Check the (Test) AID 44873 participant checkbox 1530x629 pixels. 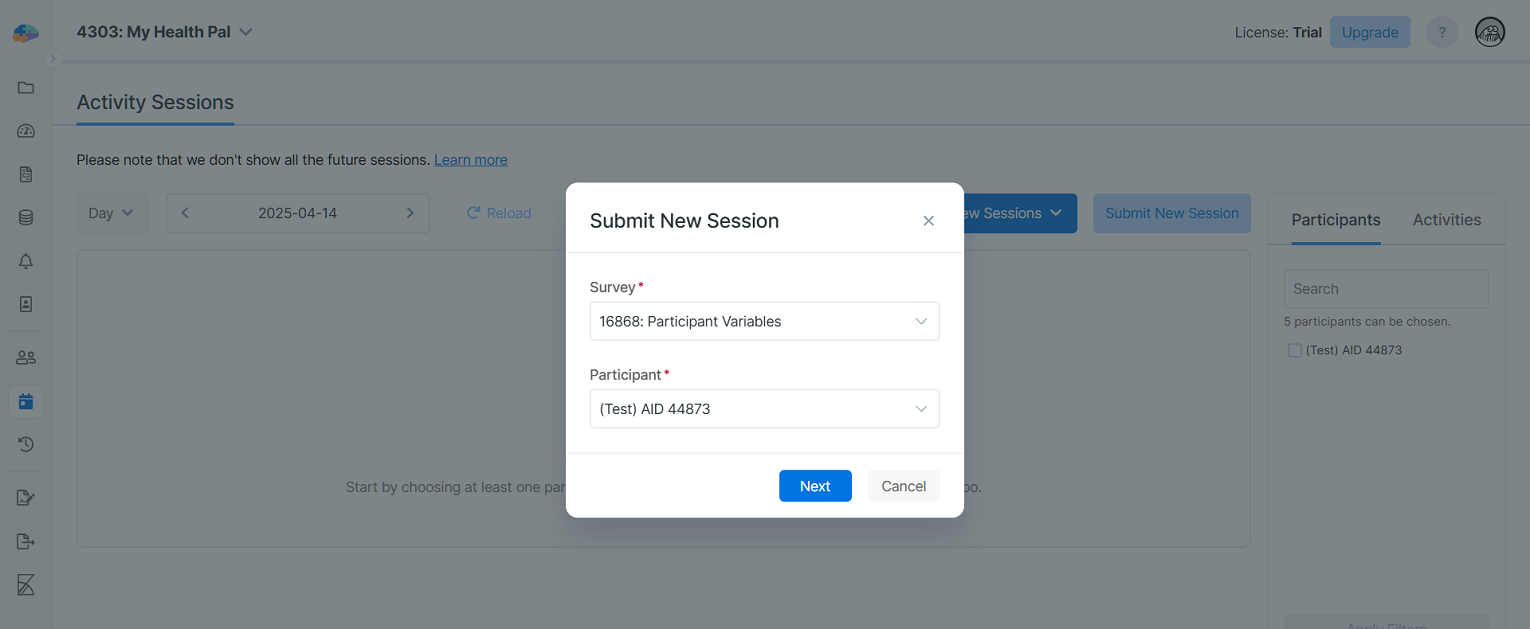point(1295,350)
